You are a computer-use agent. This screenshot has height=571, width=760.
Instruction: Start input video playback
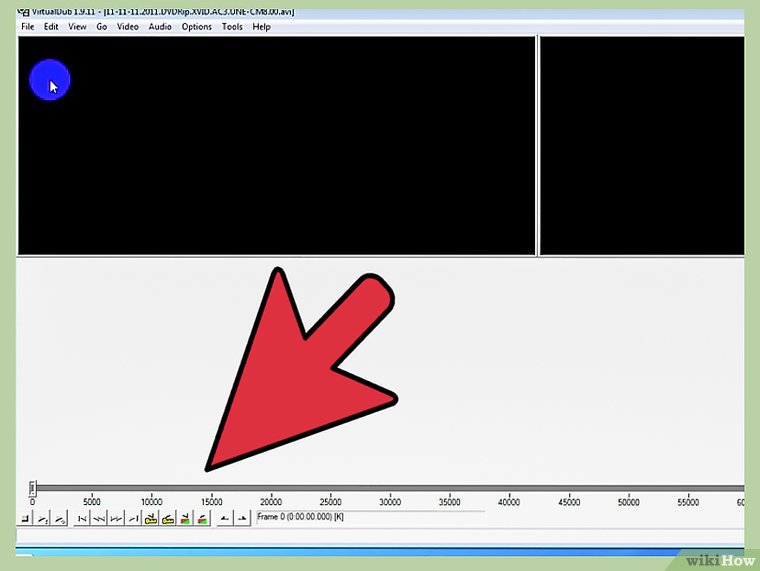tap(42, 519)
